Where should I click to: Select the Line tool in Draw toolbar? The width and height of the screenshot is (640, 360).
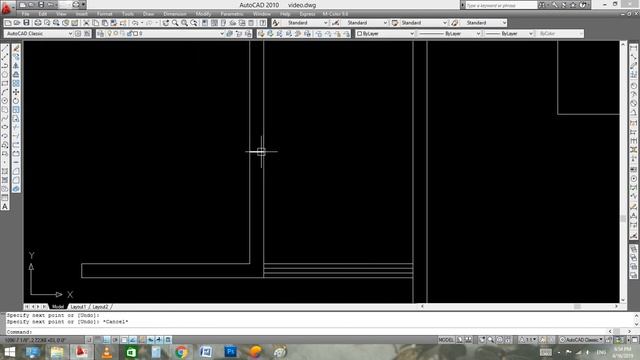5,48
